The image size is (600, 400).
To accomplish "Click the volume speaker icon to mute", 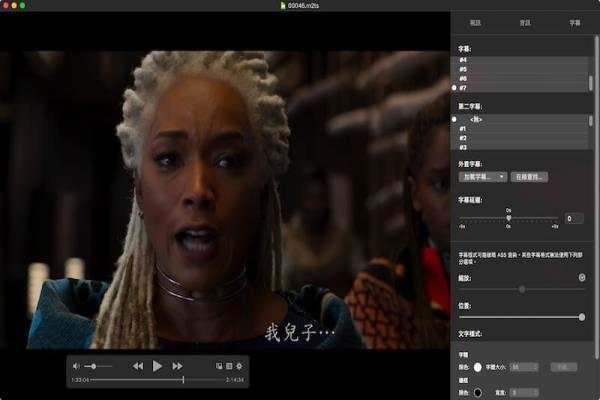I will point(76,366).
